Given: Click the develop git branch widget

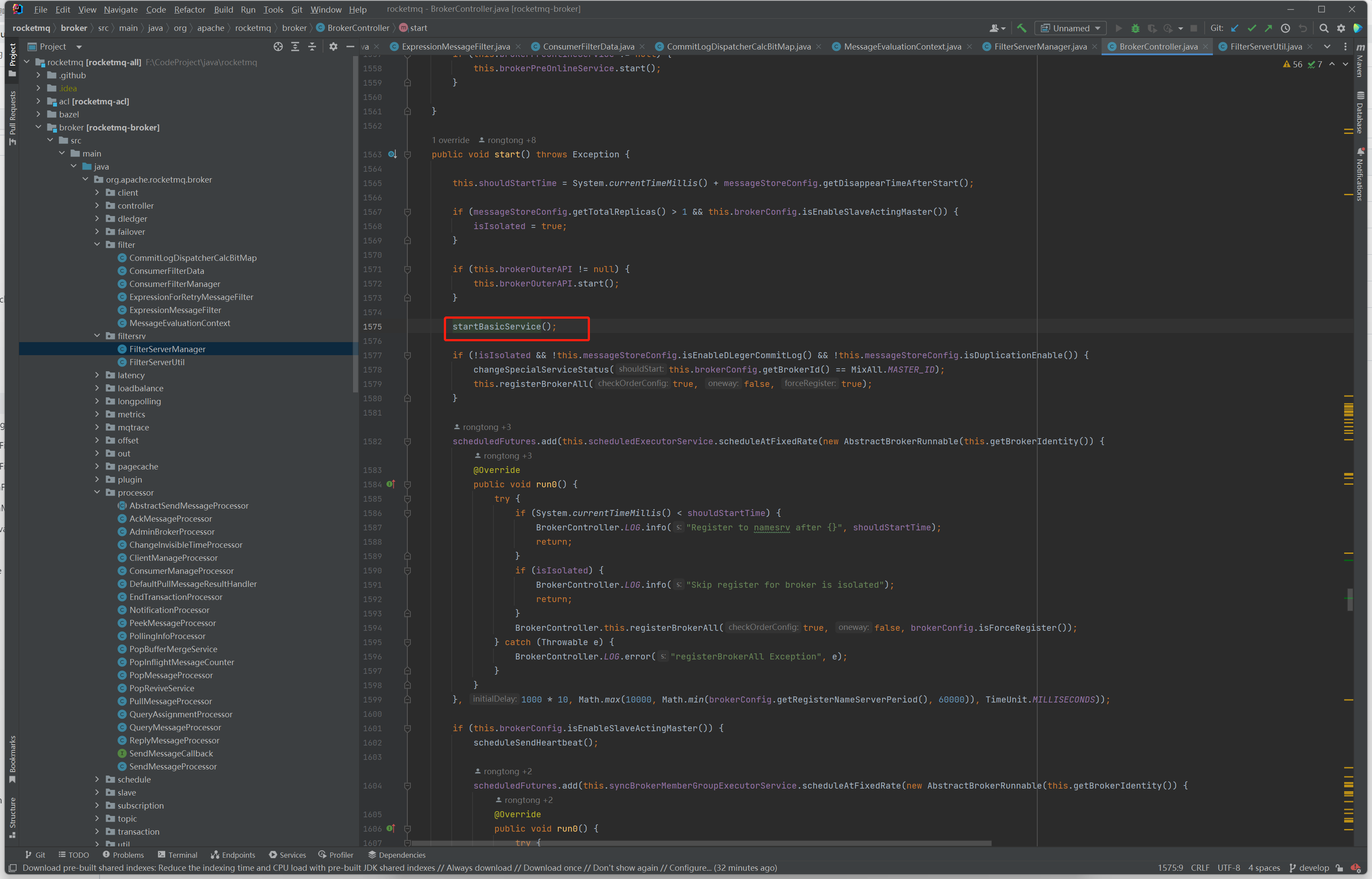Looking at the screenshot, I should 1309,868.
